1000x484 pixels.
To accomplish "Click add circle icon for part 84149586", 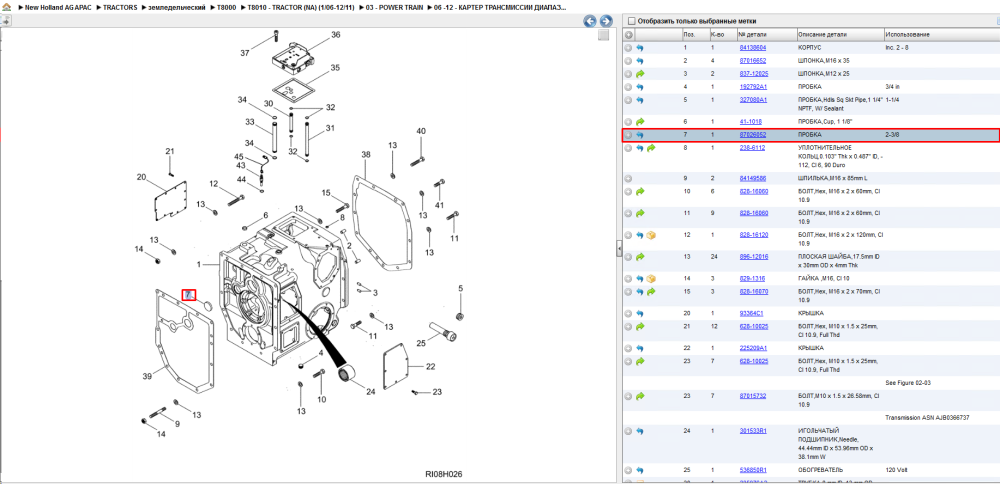I will (x=629, y=179).
